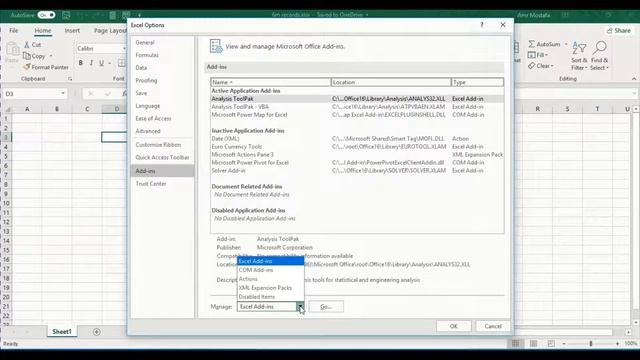Click the Save icon in title bar
The height and width of the screenshot is (360, 640).
(x=66, y=15)
